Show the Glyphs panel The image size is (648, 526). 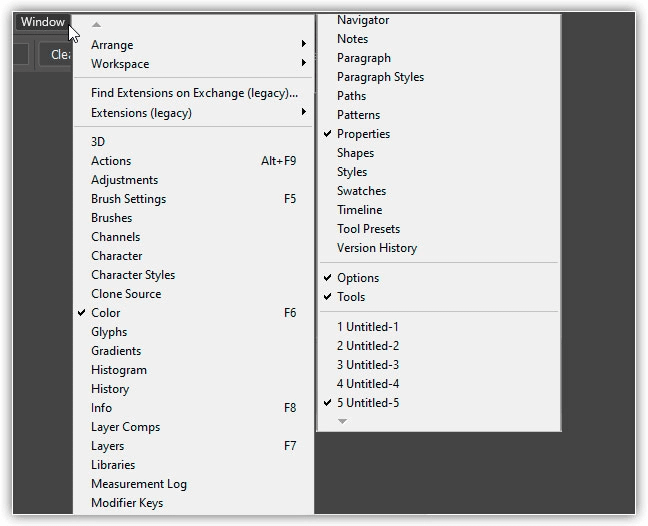193,332
